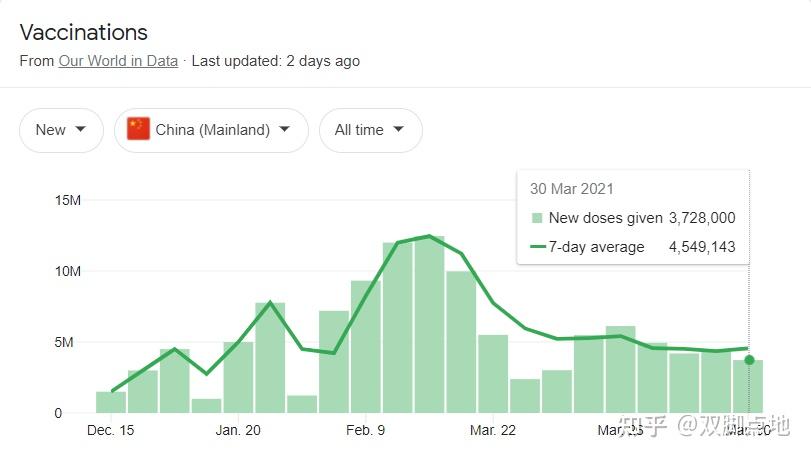Image resolution: width=811 pixels, height=458 pixels.
Task: Click the arrow beside New
Action: click(x=81, y=130)
